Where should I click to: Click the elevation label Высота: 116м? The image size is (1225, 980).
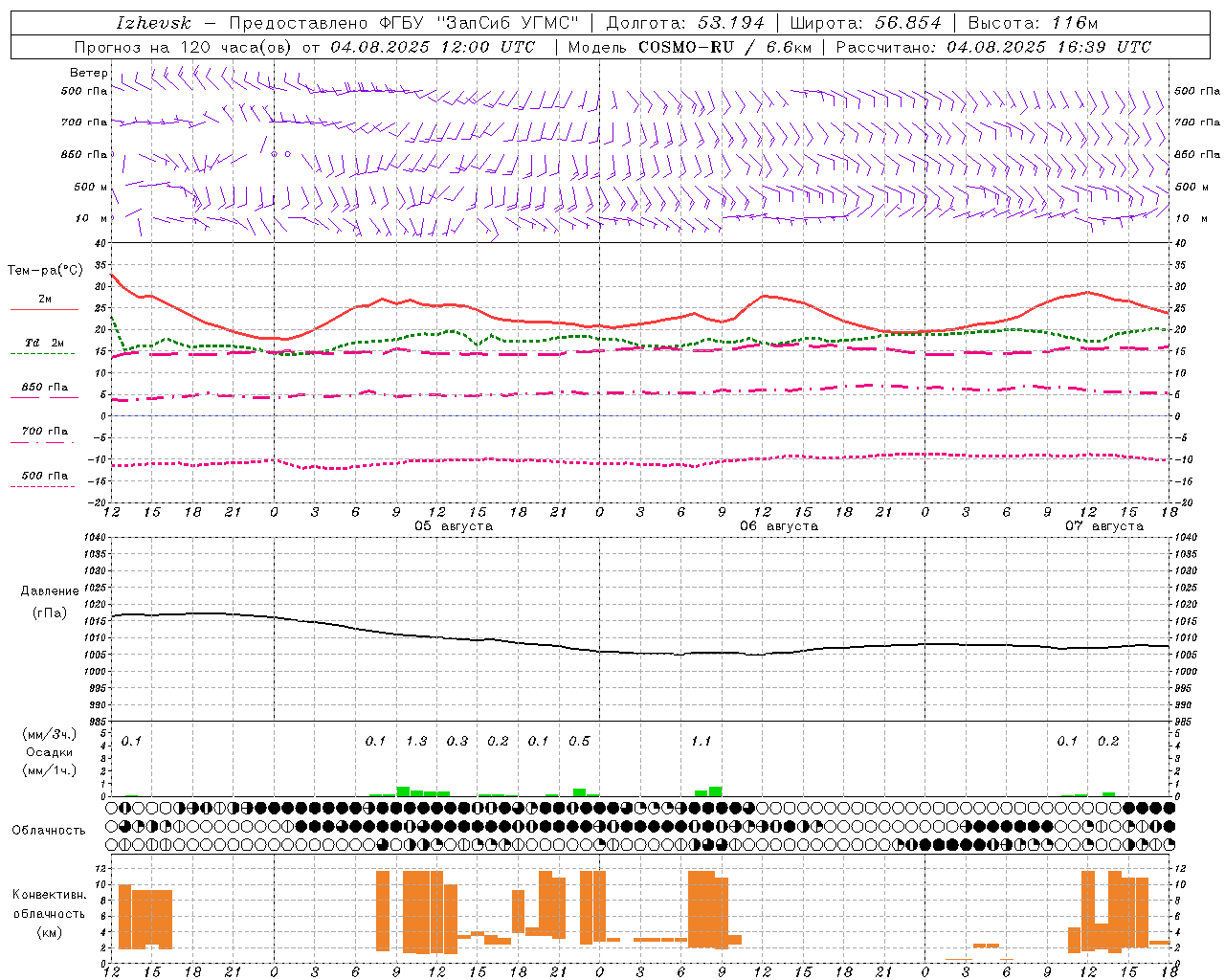click(x=1033, y=23)
